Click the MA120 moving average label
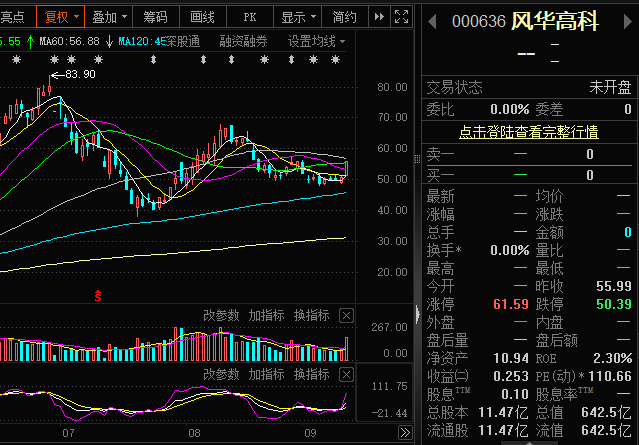 142,41
